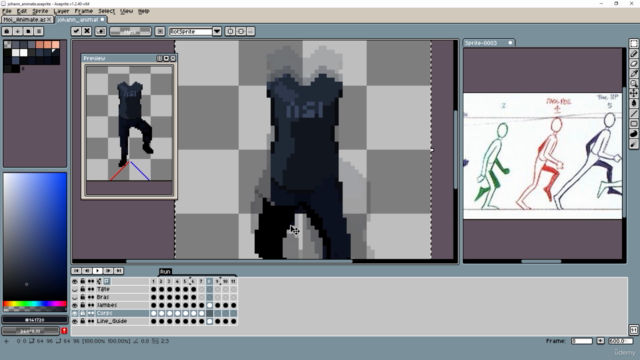640x360 pixels.
Task: Select the Eraser tool
Action: click(633, 64)
